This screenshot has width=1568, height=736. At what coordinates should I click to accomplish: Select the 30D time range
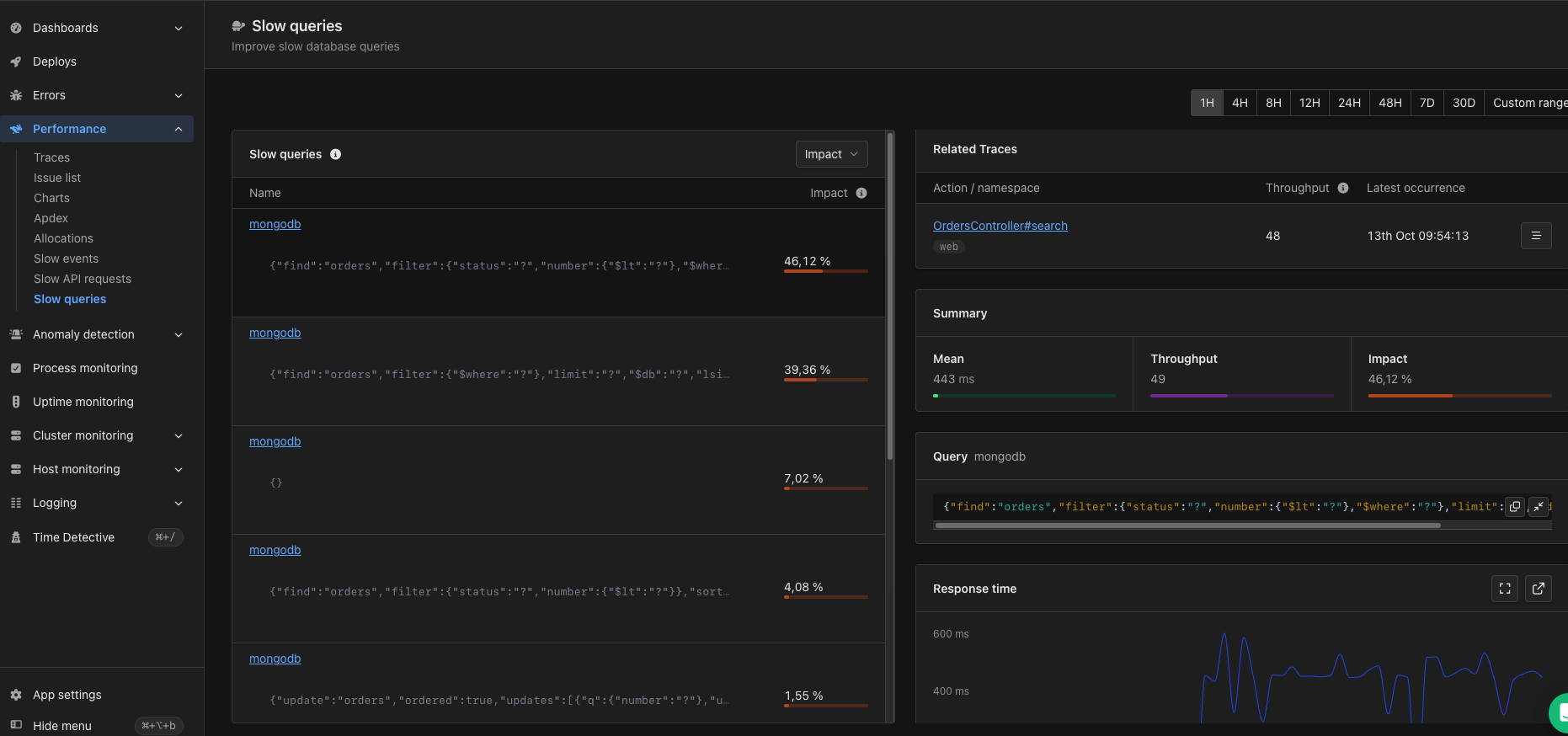point(1464,103)
